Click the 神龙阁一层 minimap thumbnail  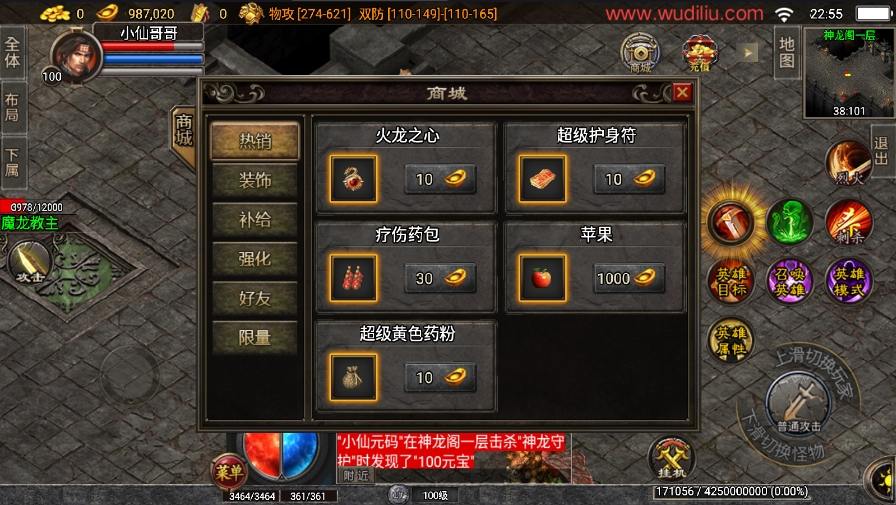(849, 73)
